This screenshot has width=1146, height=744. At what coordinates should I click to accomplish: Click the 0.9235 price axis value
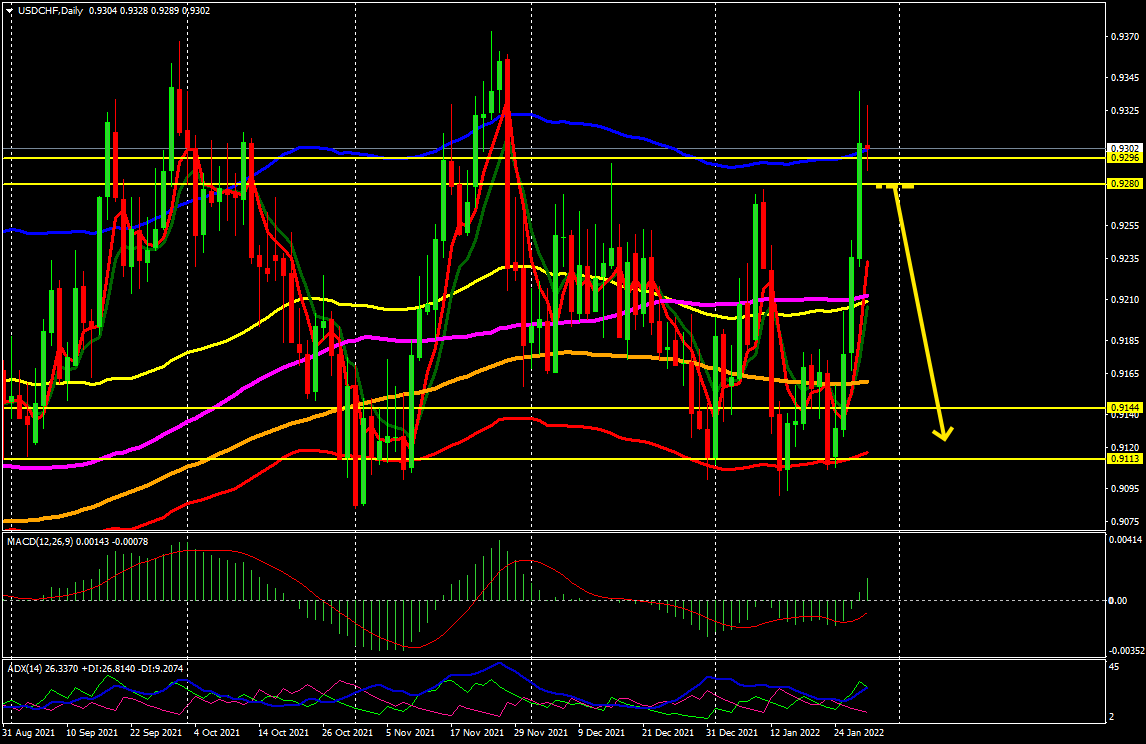[1125, 259]
